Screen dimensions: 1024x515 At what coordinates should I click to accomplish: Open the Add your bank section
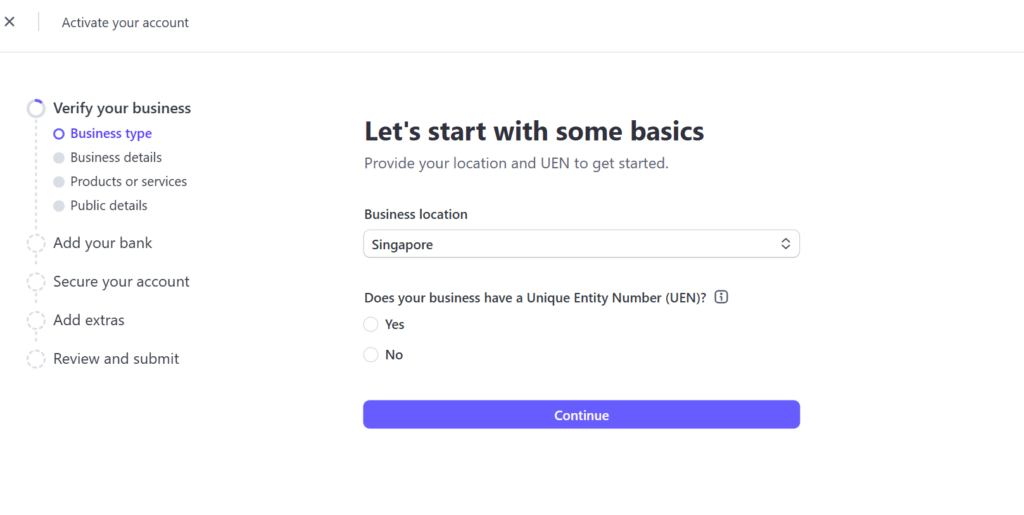click(102, 244)
